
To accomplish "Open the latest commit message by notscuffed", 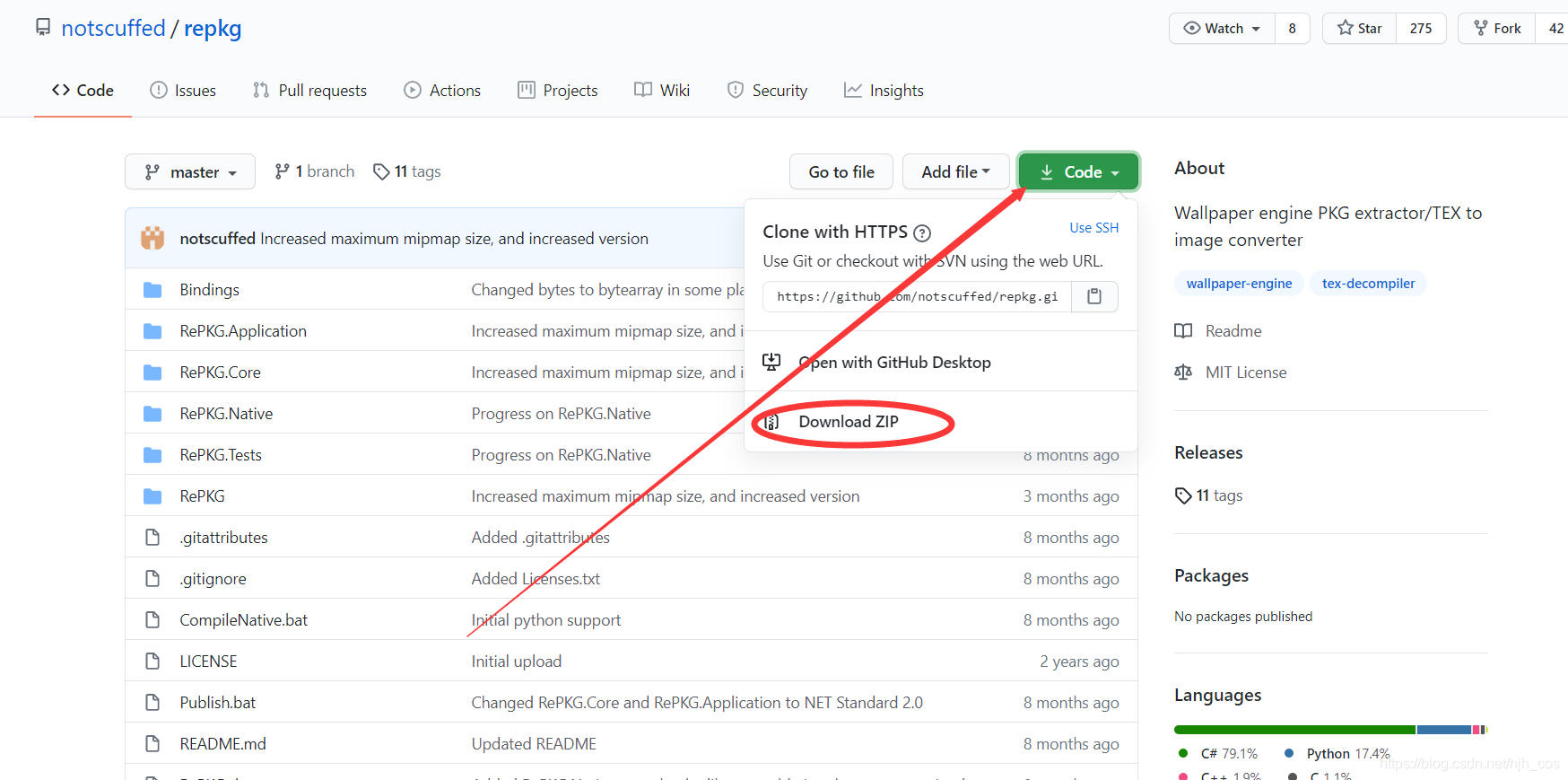I will click(454, 239).
